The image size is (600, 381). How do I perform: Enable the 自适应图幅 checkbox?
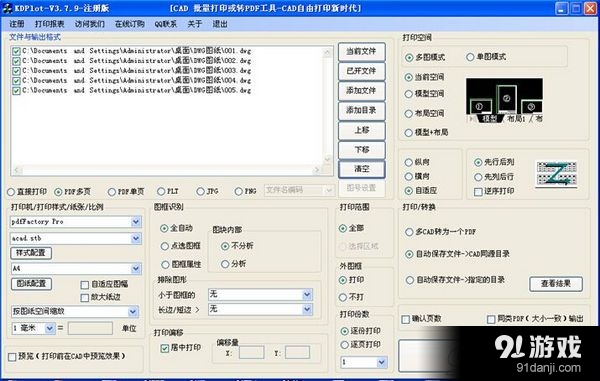pos(85,285)
